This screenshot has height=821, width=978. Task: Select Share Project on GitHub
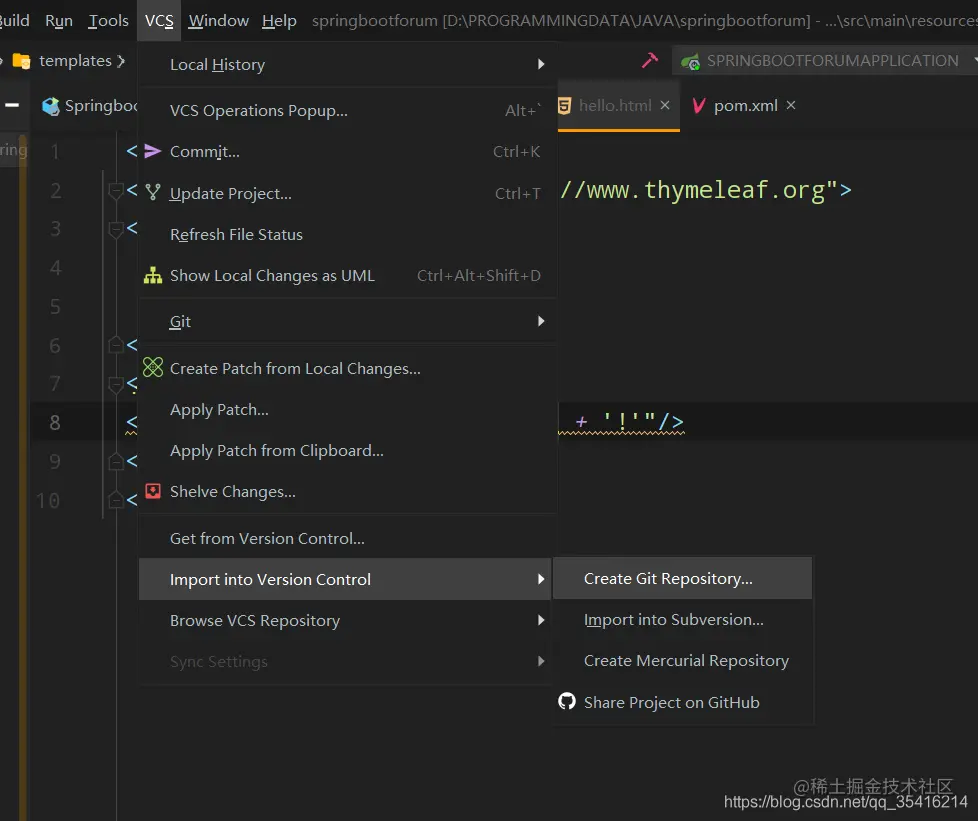pyautogui.click(x=682, y=702)
